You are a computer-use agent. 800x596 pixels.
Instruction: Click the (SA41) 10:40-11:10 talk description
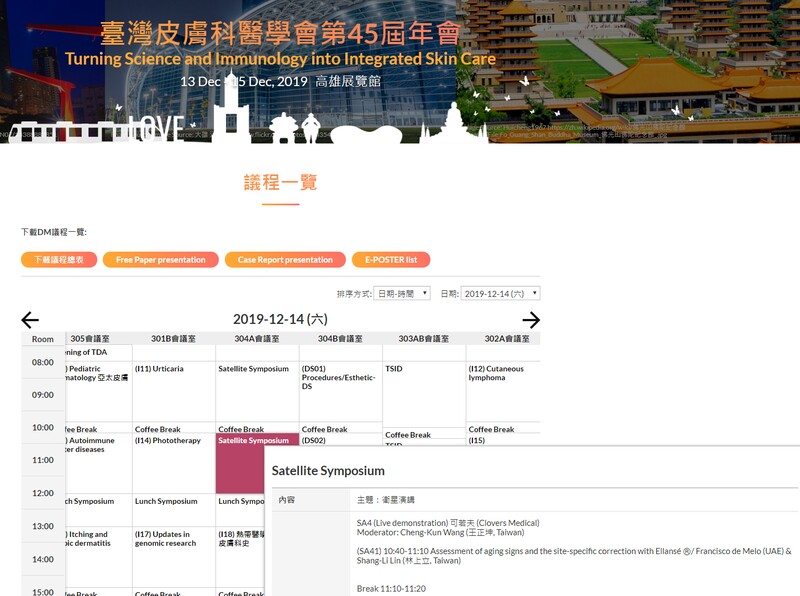point(574,556)
